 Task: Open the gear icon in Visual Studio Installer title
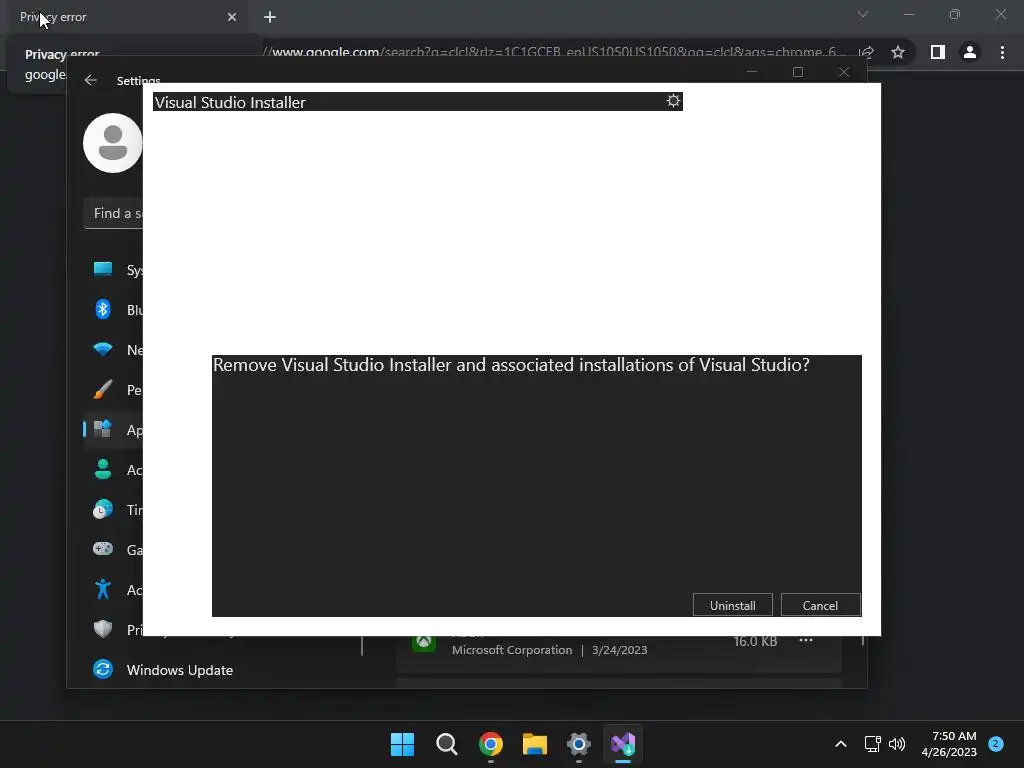(x=673, y=101)
